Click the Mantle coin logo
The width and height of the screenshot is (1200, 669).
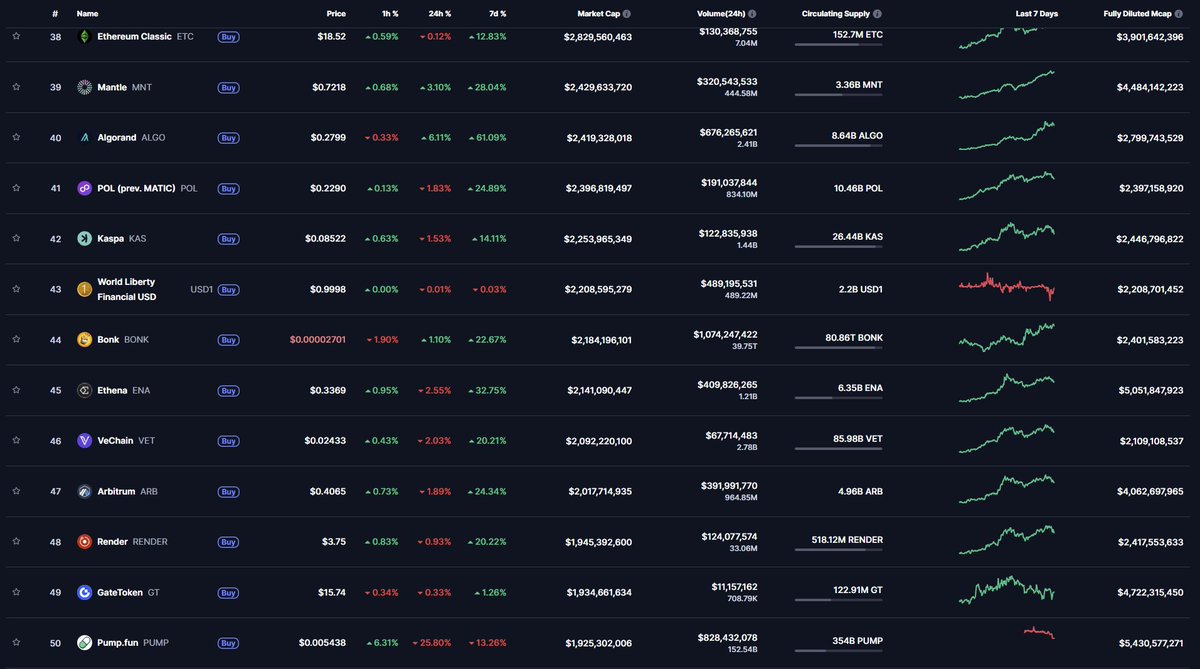pyautogui.click(x=85, y=87)
